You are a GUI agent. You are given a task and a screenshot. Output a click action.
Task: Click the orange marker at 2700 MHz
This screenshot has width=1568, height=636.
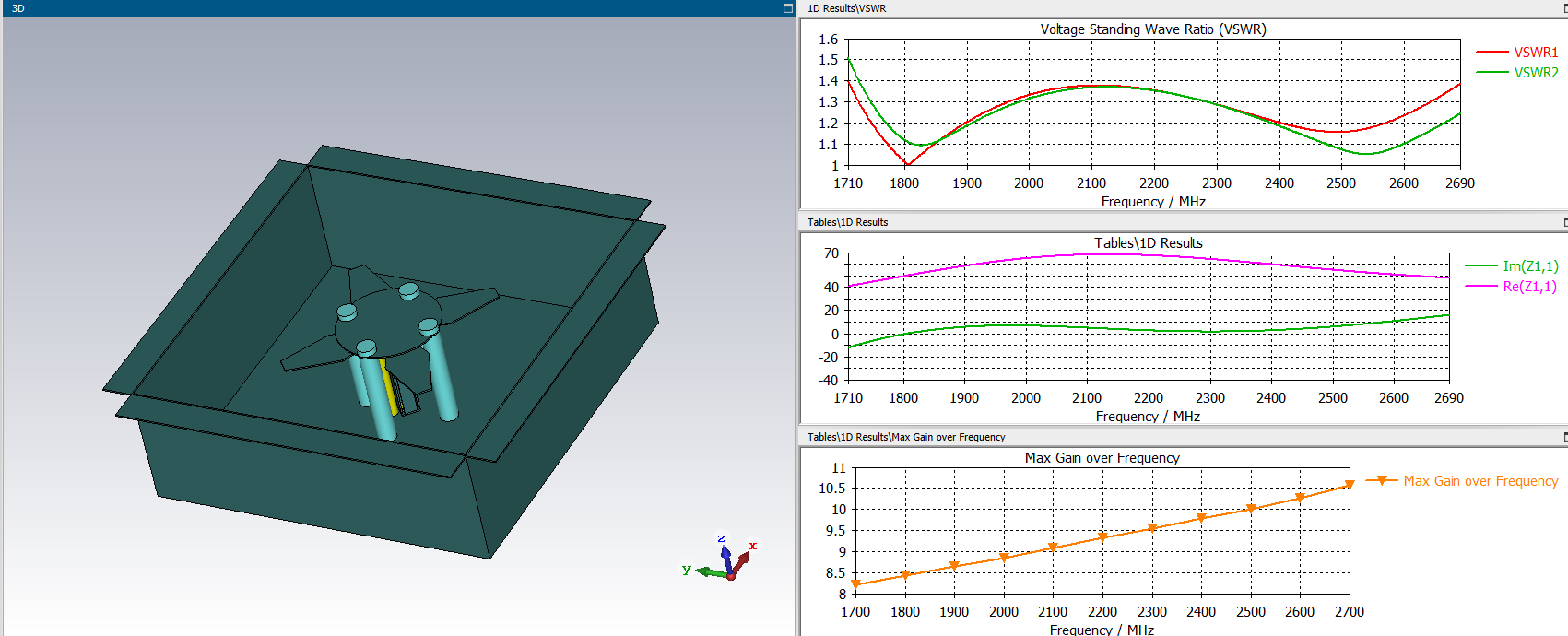[1349, 484]
